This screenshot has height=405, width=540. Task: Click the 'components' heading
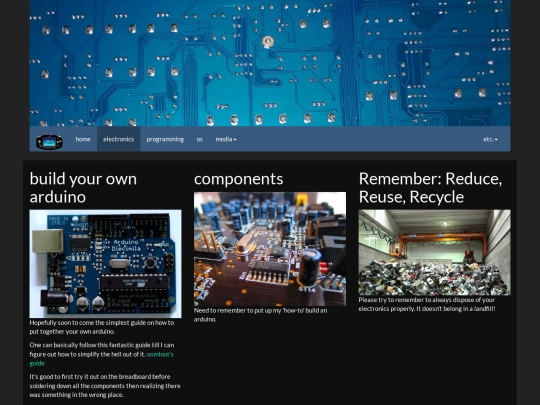pyautogui.click(x=238, y=179)
